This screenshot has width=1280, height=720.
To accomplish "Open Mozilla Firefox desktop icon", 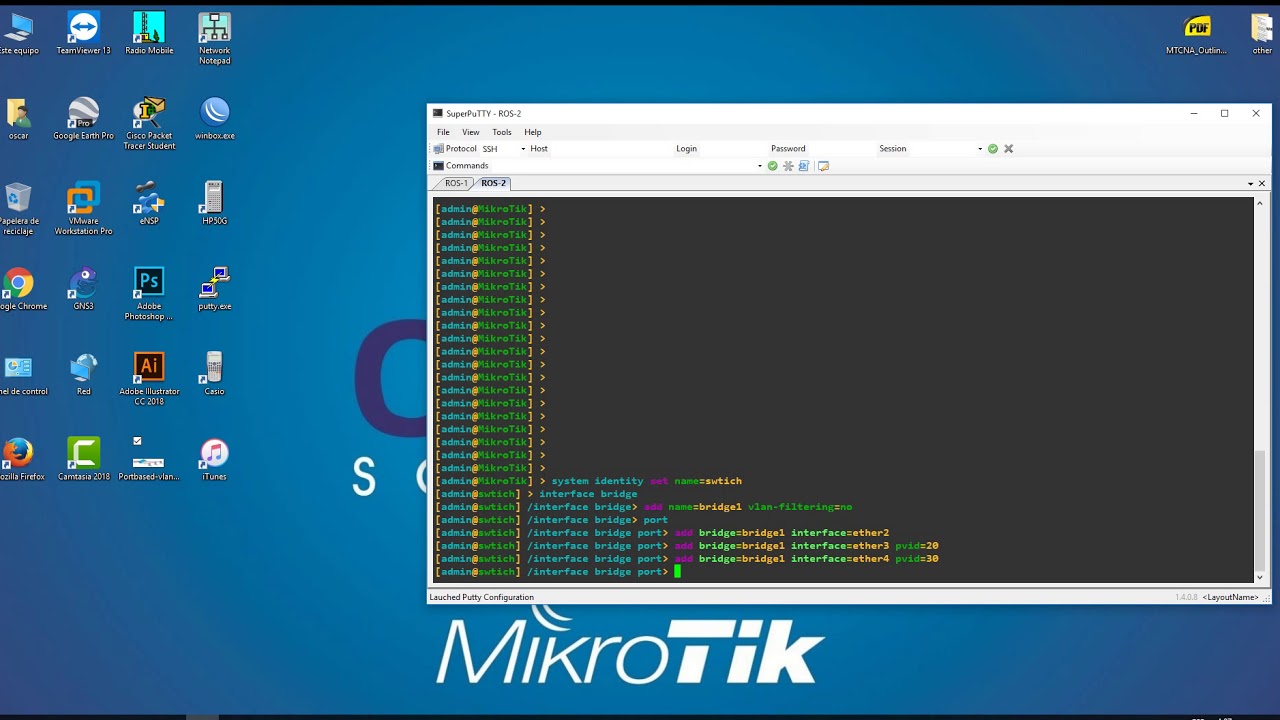I will [19, 459].
